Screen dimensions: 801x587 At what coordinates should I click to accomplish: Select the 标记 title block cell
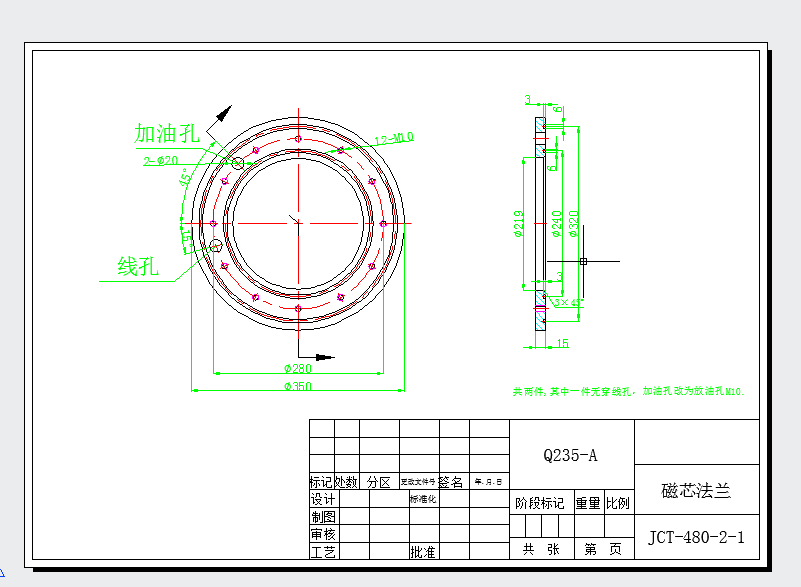pyautogui.click(x=321, y=481)
